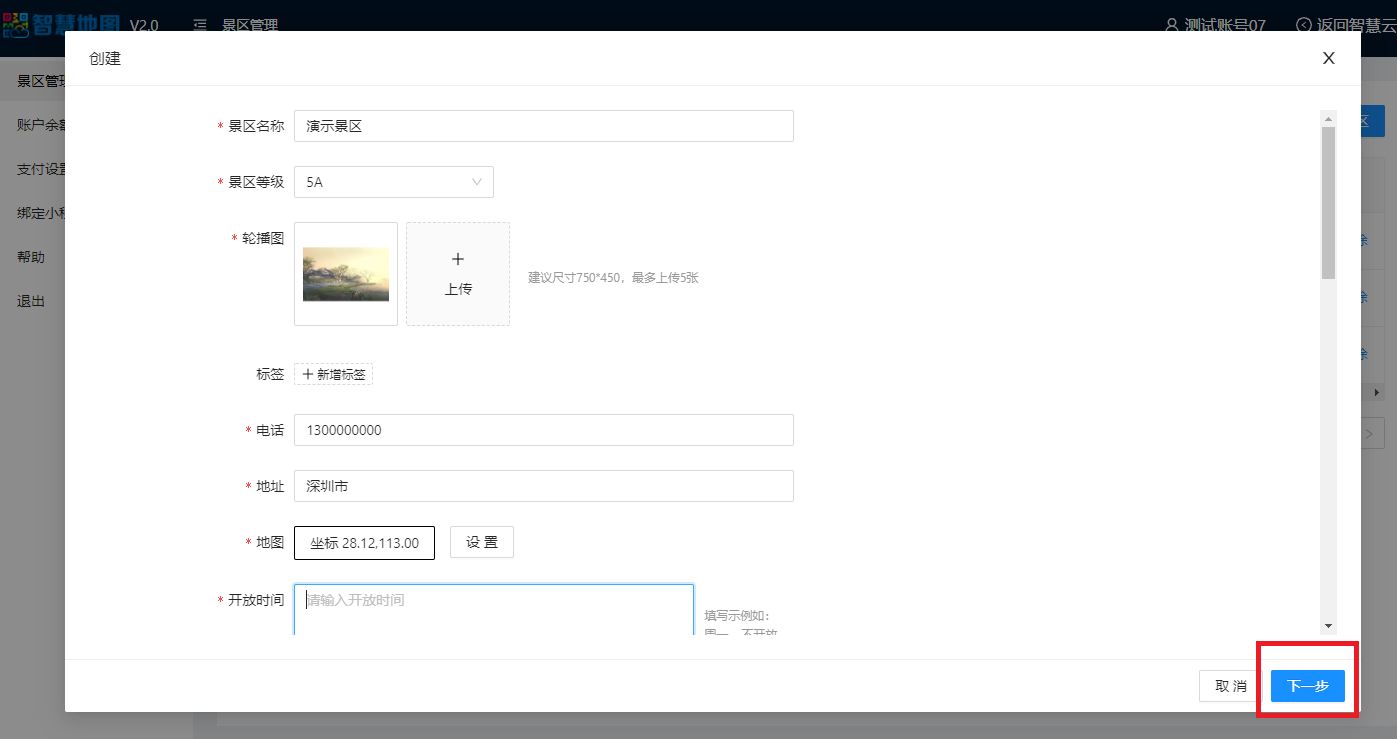Toggle the sidebar collapse menu icon
Viewport: 1397px width, 739px height.
point(200,25)
